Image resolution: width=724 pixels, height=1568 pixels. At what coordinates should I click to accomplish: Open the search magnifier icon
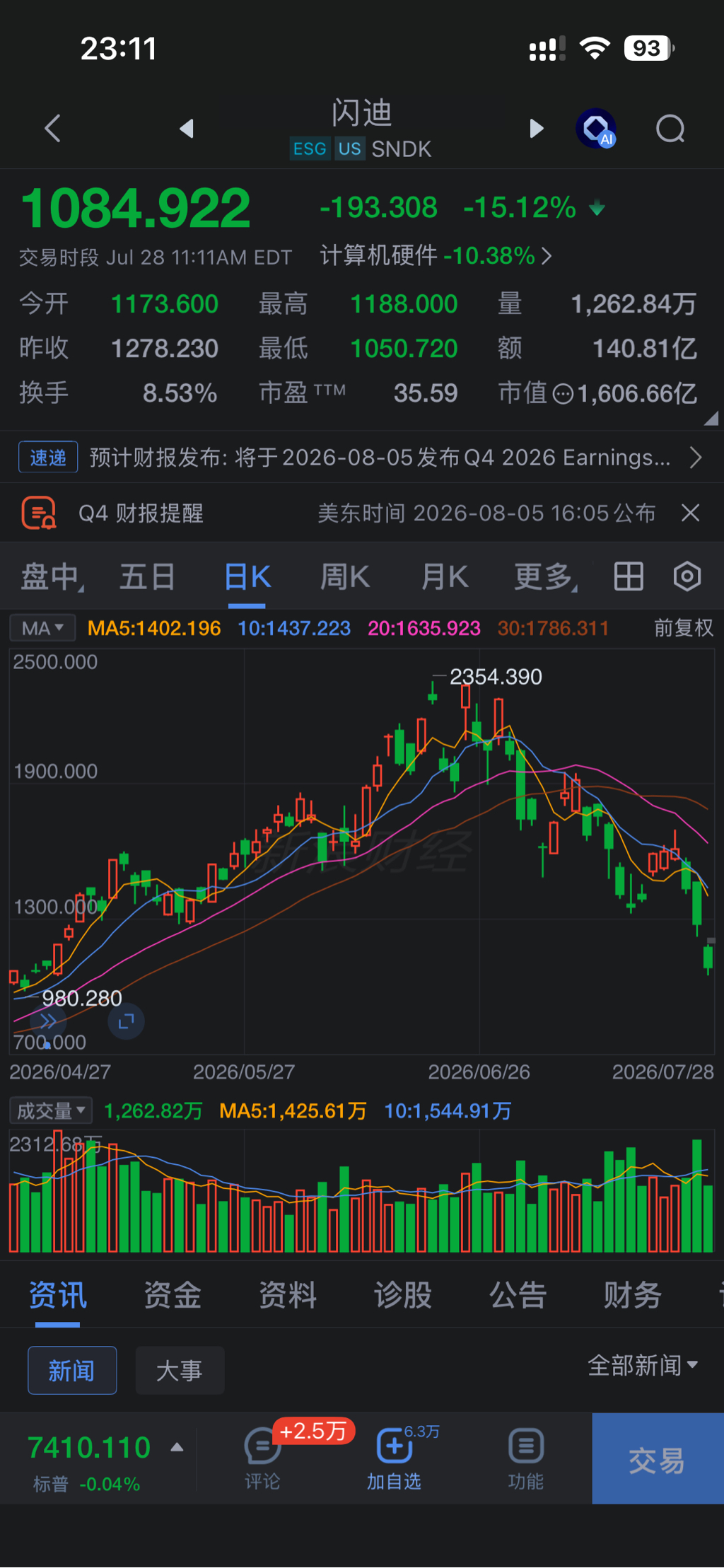670,129
